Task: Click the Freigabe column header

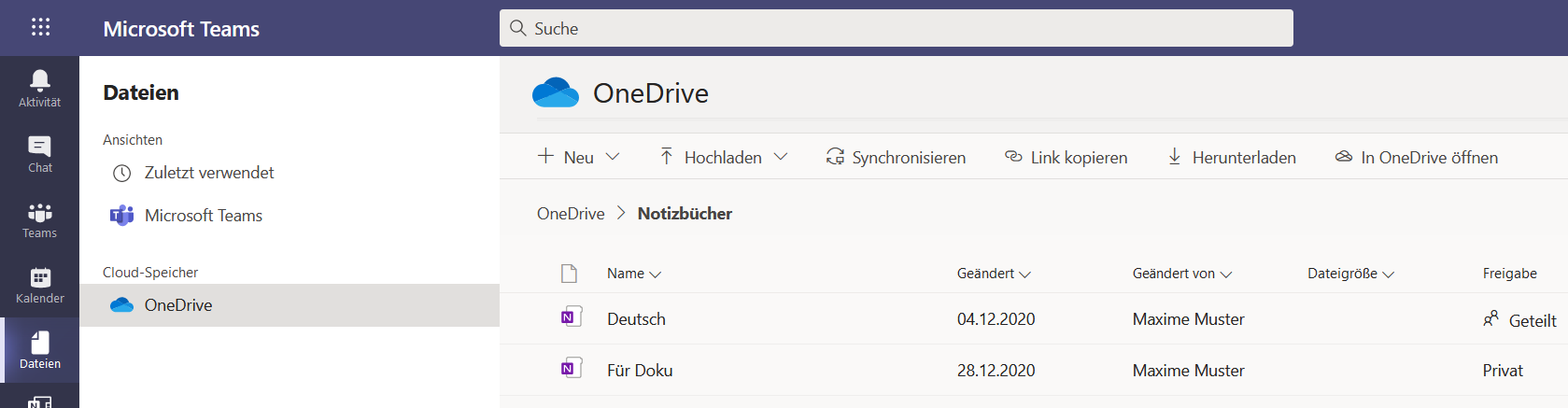Action: pos(1509,274)
